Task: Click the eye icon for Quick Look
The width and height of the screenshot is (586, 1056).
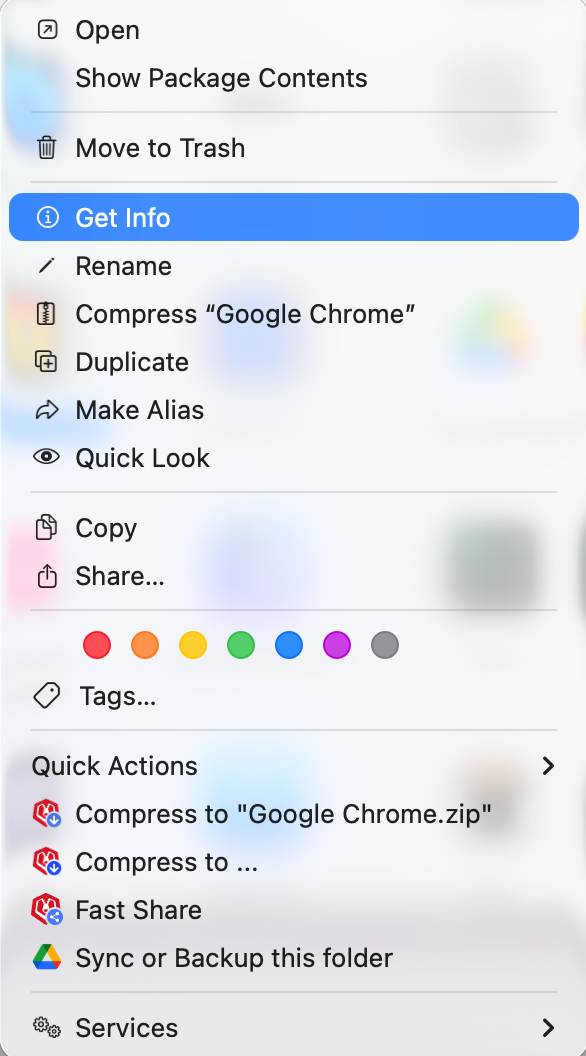Action: click(x=46, y=457)
